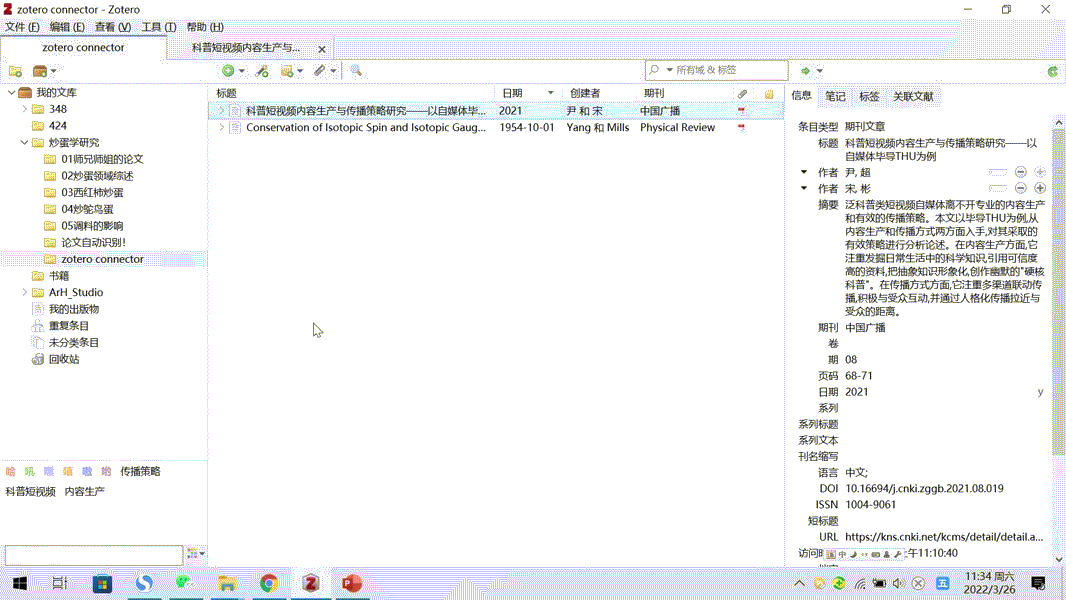Click PDF icon of Conservation of Isotopic row

click(x=742, y=127)
